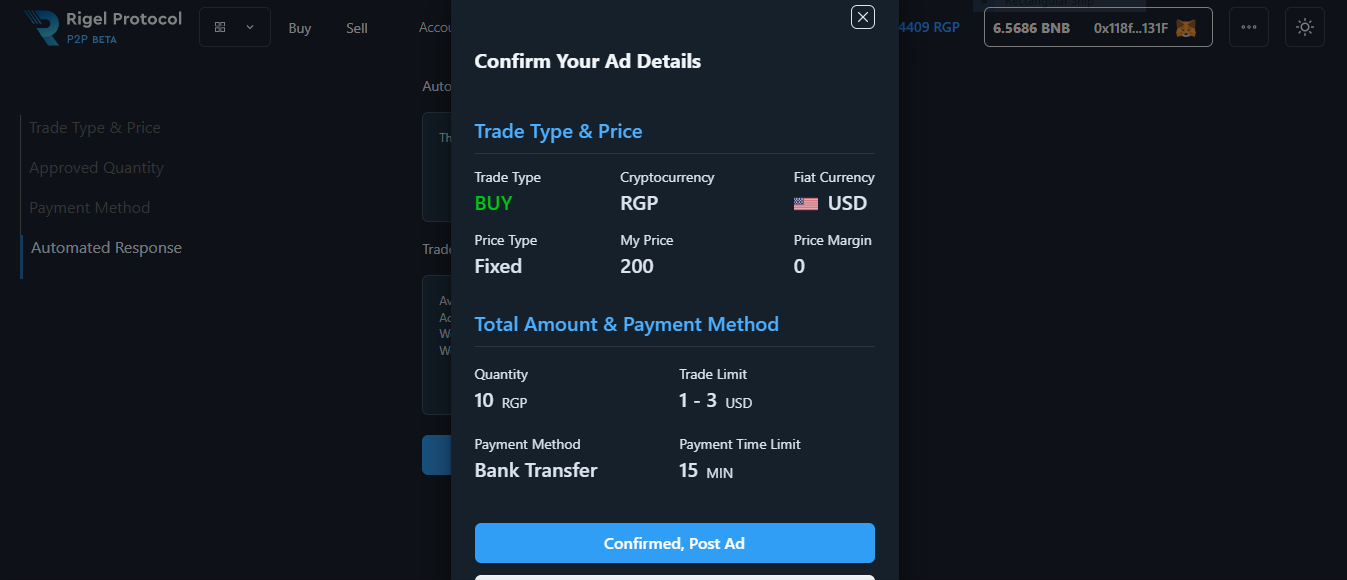
Task: Go to the Payment Method step
Action: (90, 208)
